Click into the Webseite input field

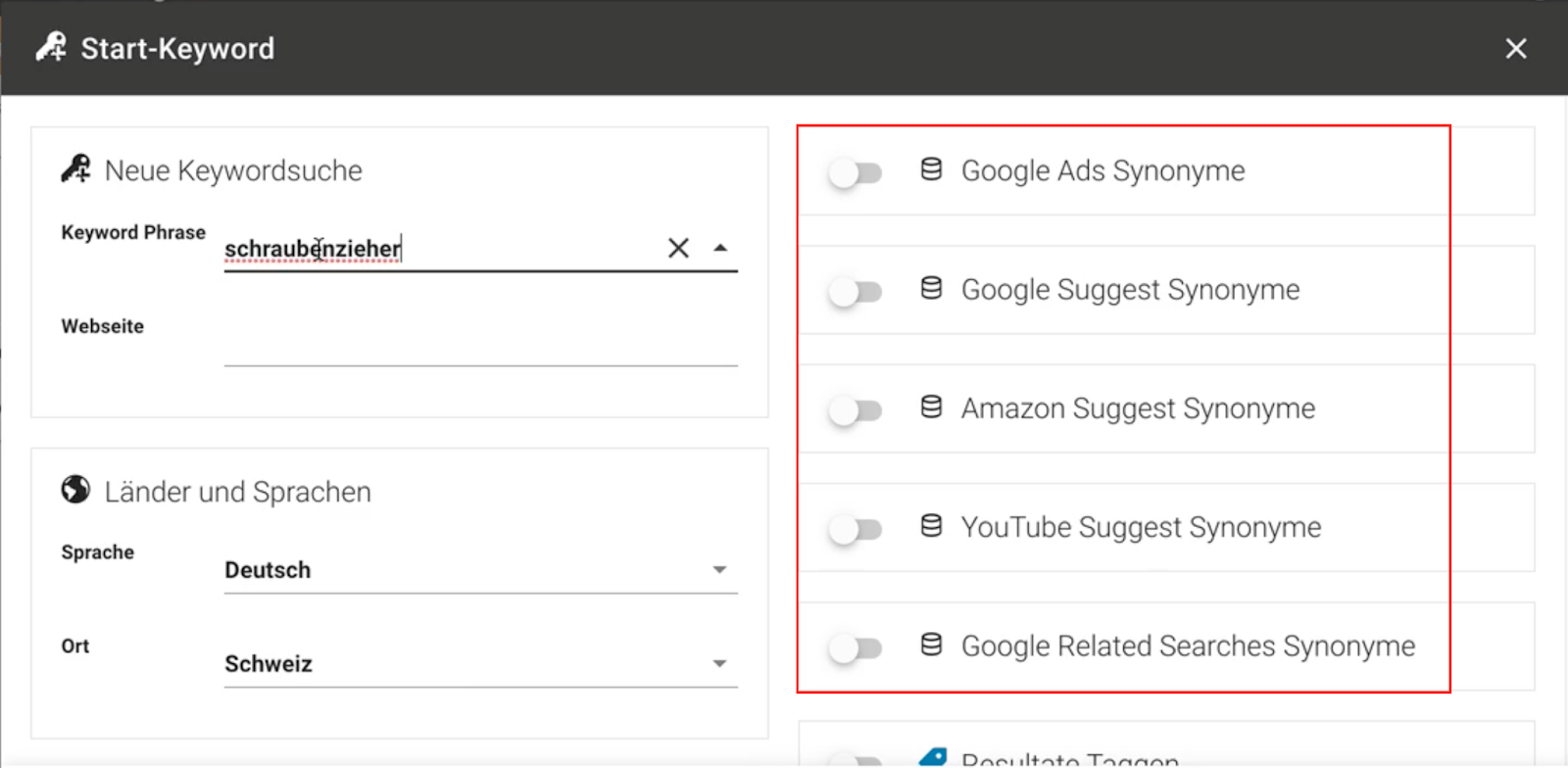click(480, 343)
